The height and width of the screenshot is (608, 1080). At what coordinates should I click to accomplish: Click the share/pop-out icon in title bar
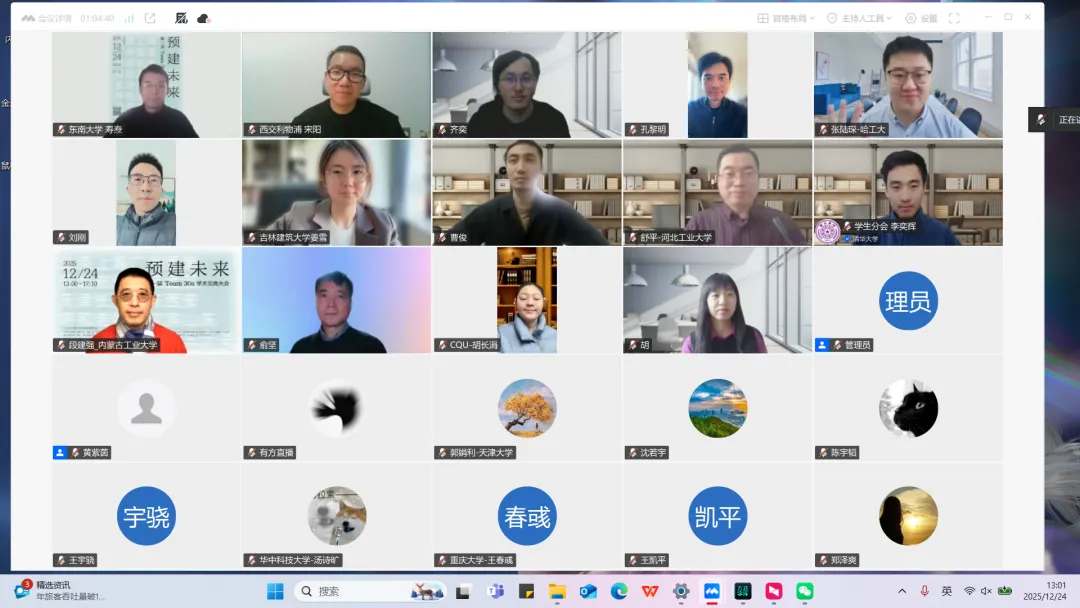pyautogui.click(x=150, y=18)
